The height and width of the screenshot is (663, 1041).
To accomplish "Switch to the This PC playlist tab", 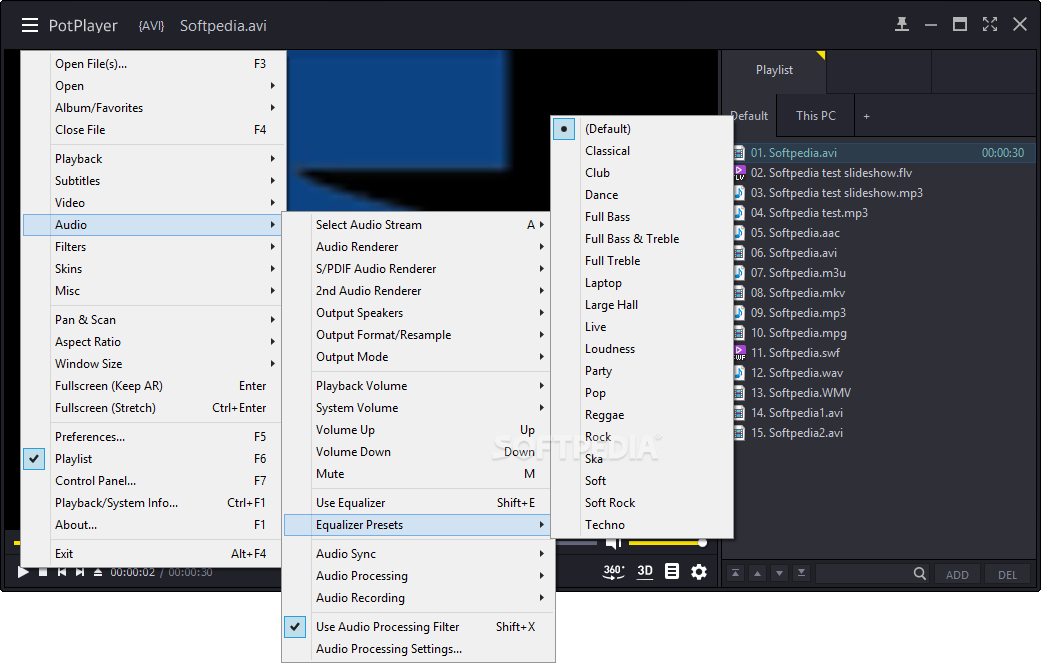I will (815, 115).
